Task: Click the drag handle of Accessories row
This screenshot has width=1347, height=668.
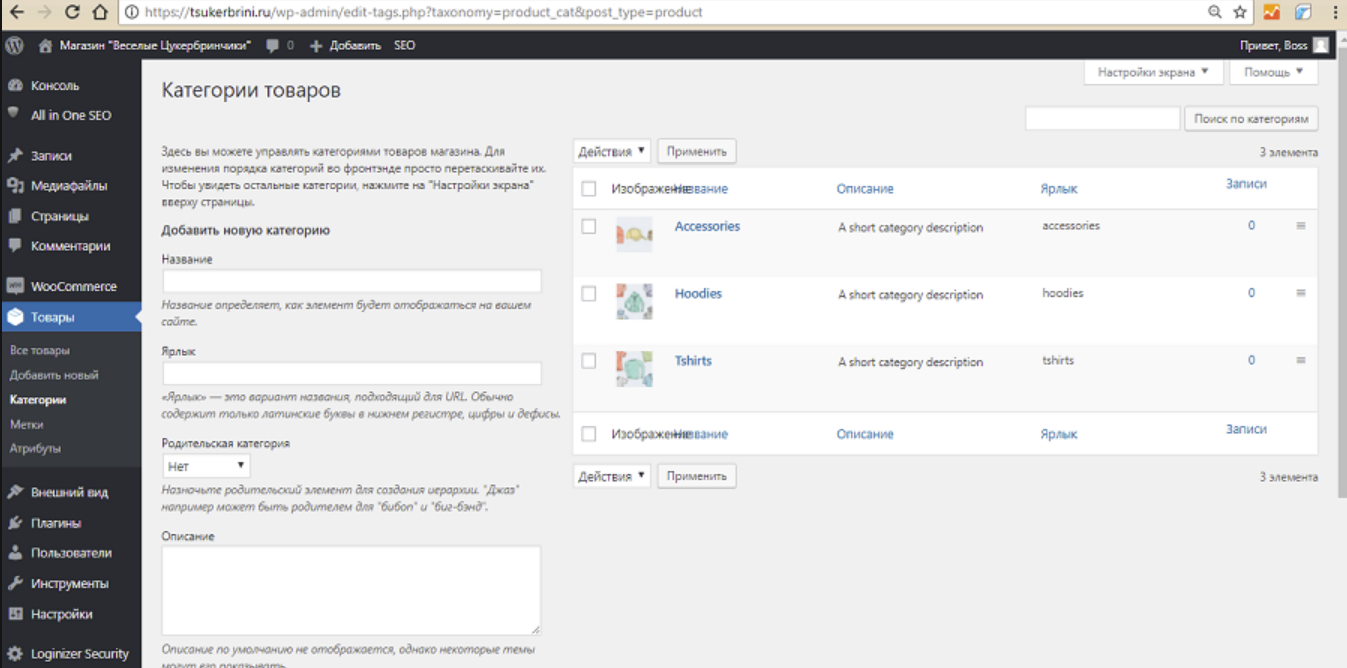Action: tap(1301, 226)
